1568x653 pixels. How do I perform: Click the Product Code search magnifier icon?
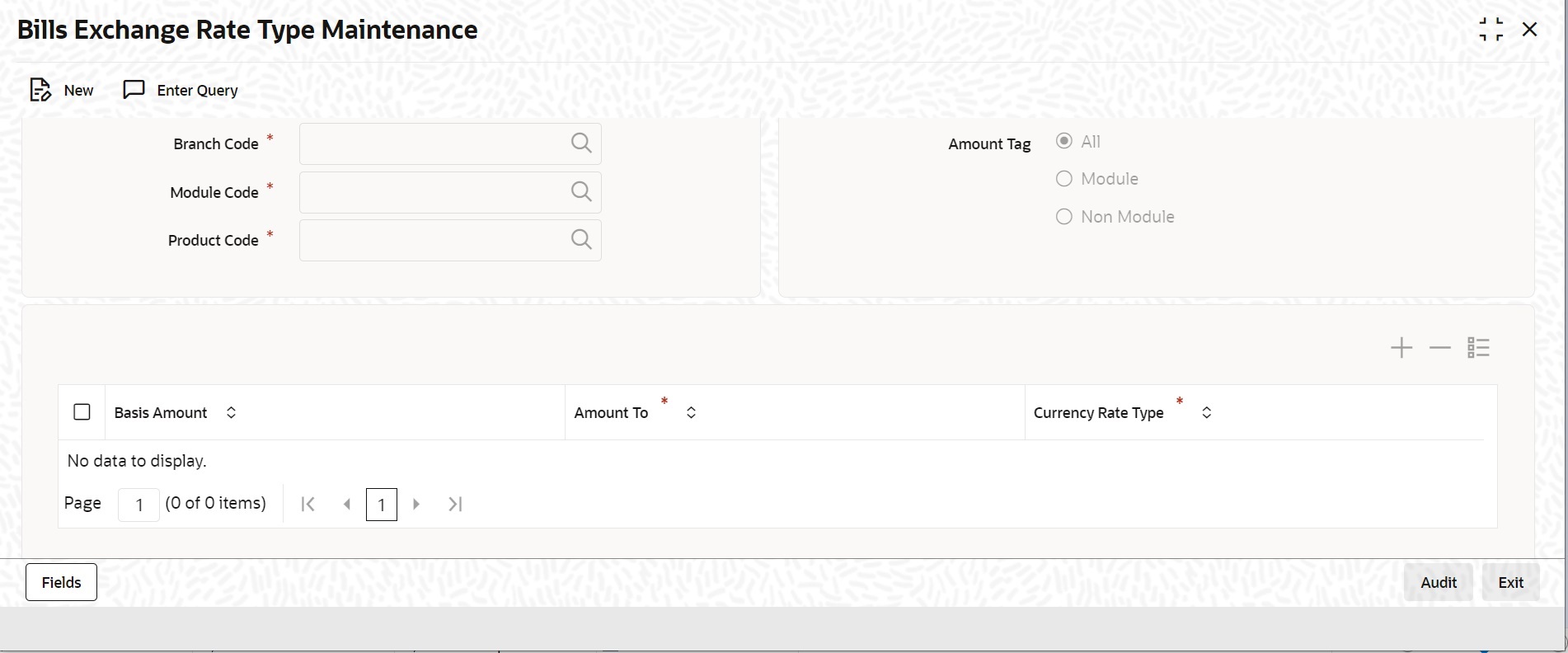click(x=581, y=240)
